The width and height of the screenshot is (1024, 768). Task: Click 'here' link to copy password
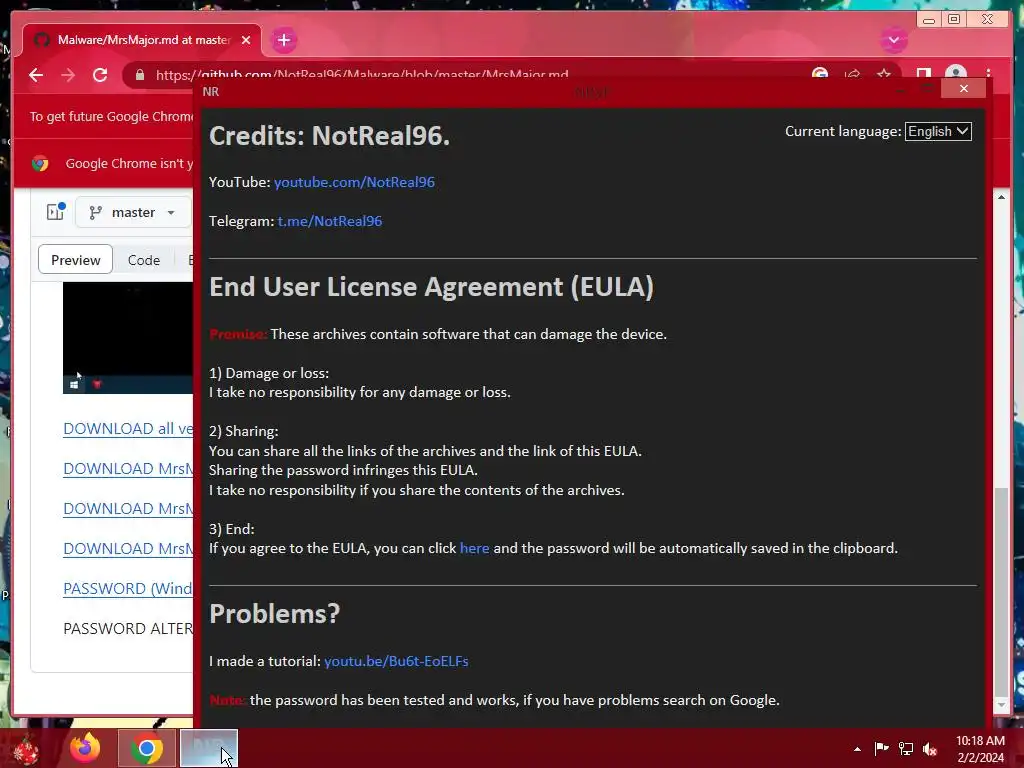point(474,549)
